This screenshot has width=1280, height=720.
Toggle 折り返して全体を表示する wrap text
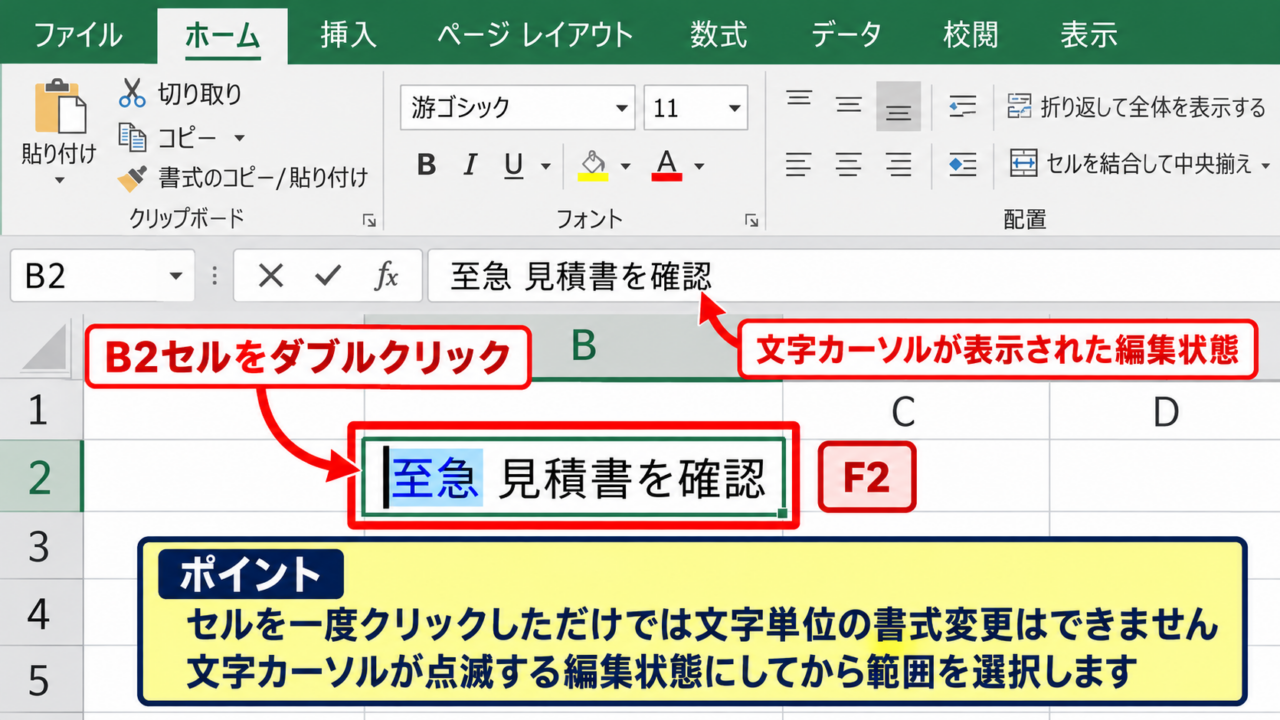(1136, 107)
